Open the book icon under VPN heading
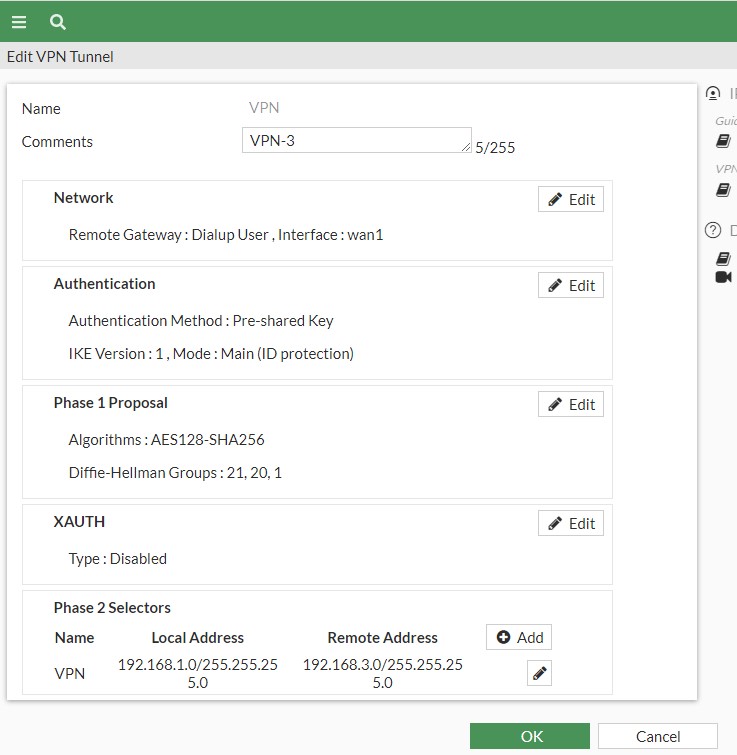Viewport: 737px width, 755px height. tap(723, 189)
